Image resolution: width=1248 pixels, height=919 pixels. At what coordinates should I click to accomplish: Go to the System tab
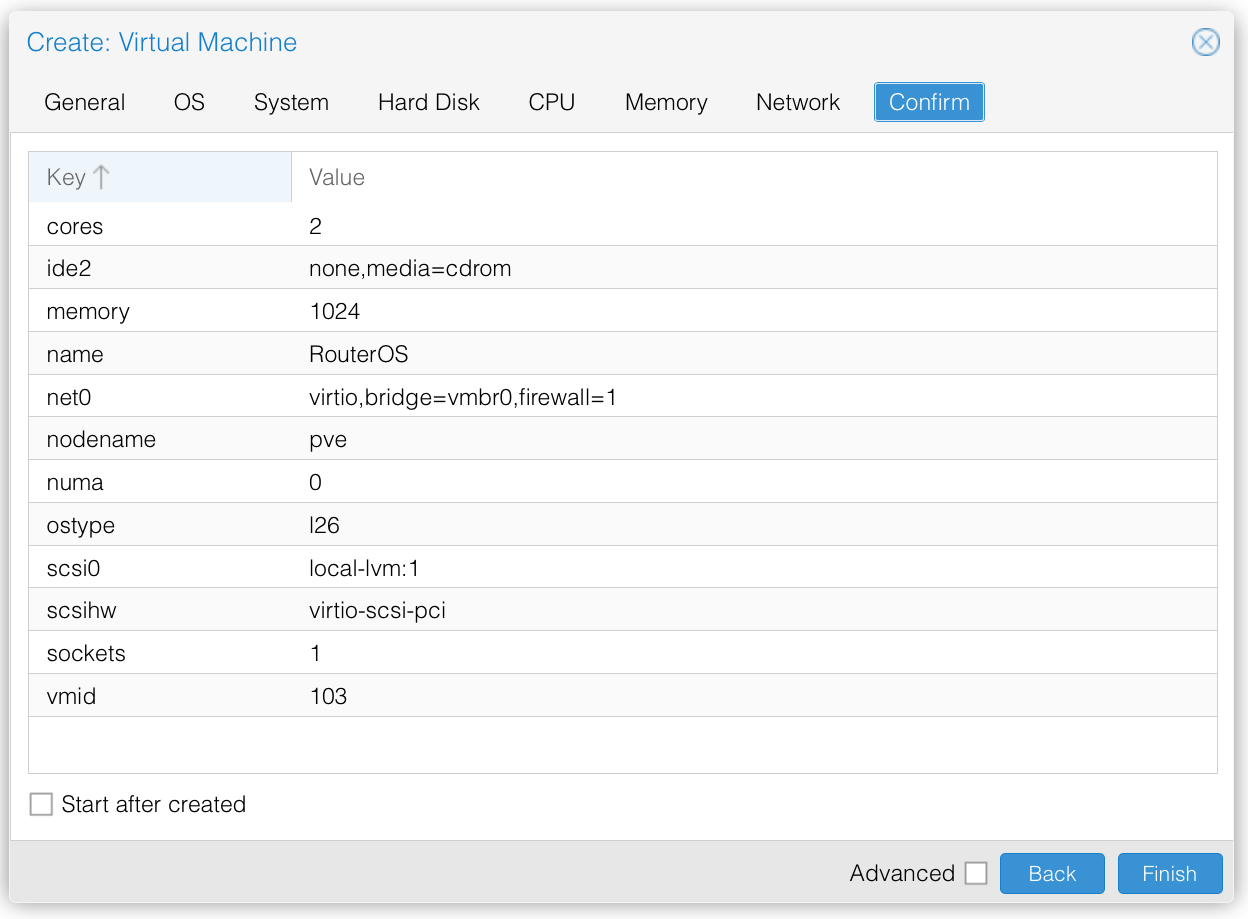[x=291, y=102]
